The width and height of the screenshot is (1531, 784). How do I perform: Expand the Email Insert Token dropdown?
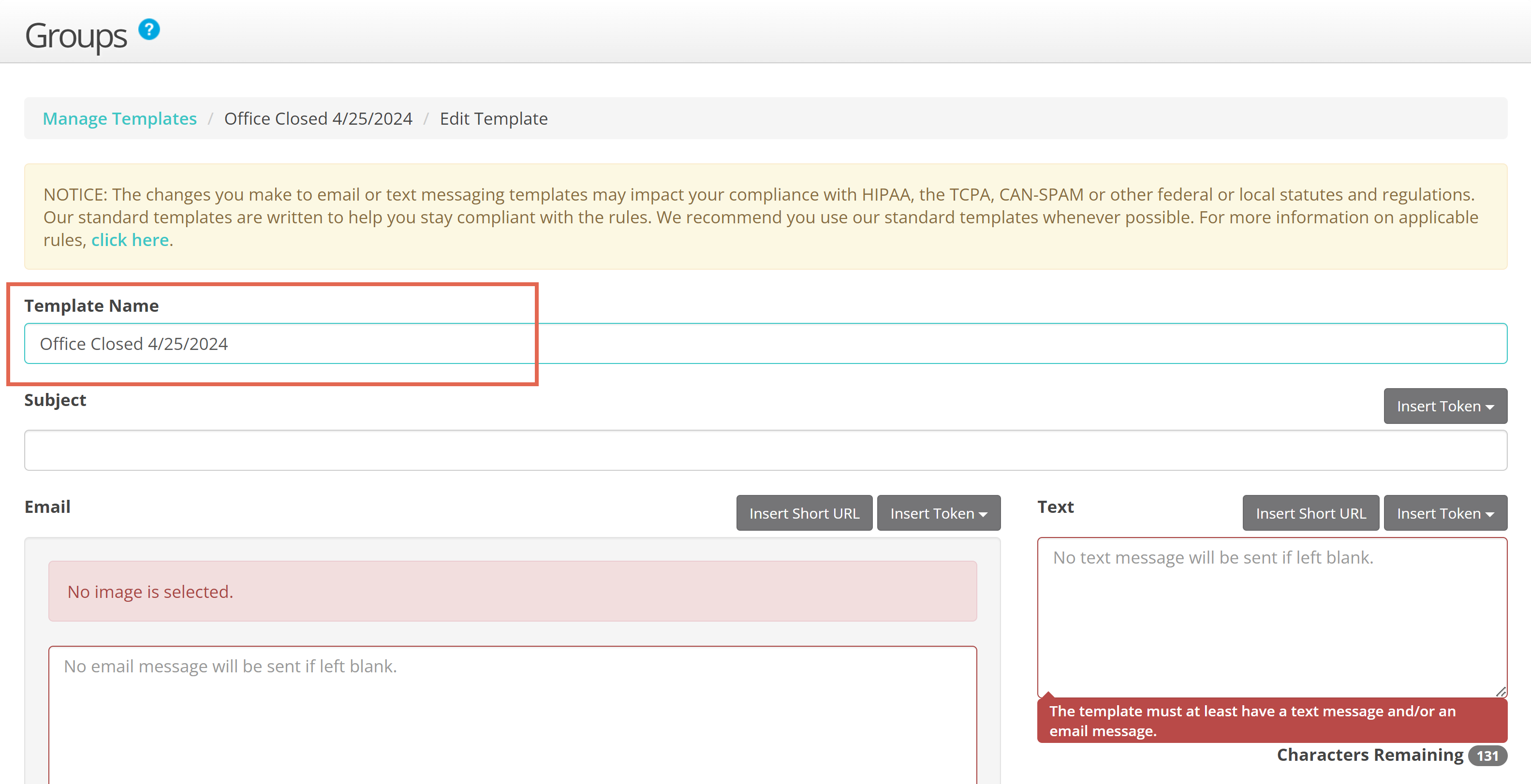939,513
